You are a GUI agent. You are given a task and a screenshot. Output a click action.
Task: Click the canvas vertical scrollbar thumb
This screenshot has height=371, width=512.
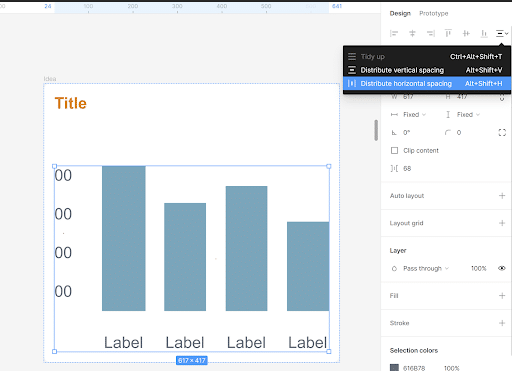point(376,130)
